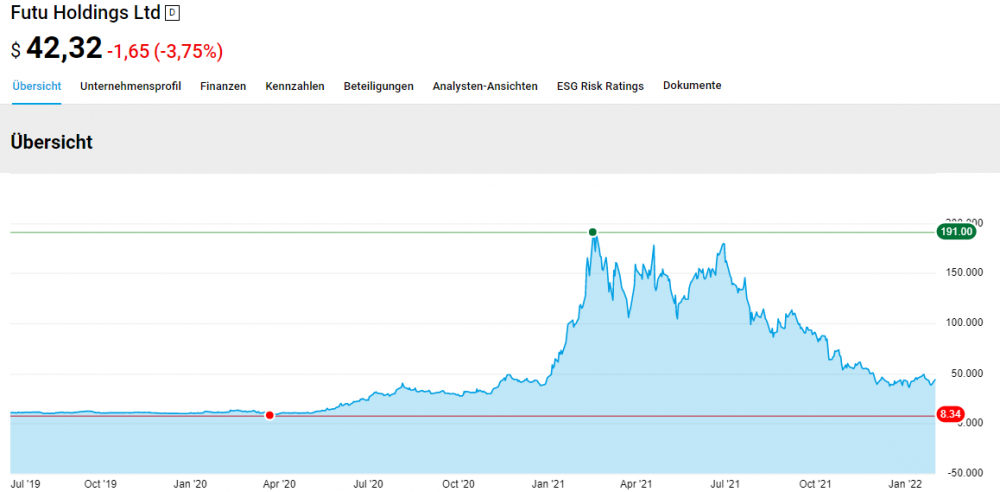Open the Dokumente tab
Screen dimensions: 1000x492
point(692,86)
